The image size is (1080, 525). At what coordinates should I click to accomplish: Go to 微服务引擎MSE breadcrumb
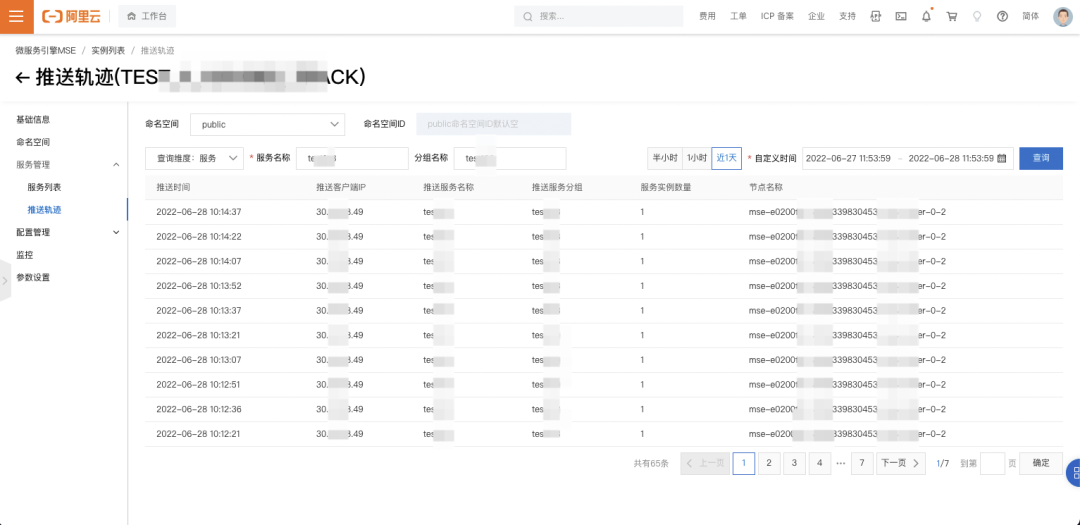45,50
